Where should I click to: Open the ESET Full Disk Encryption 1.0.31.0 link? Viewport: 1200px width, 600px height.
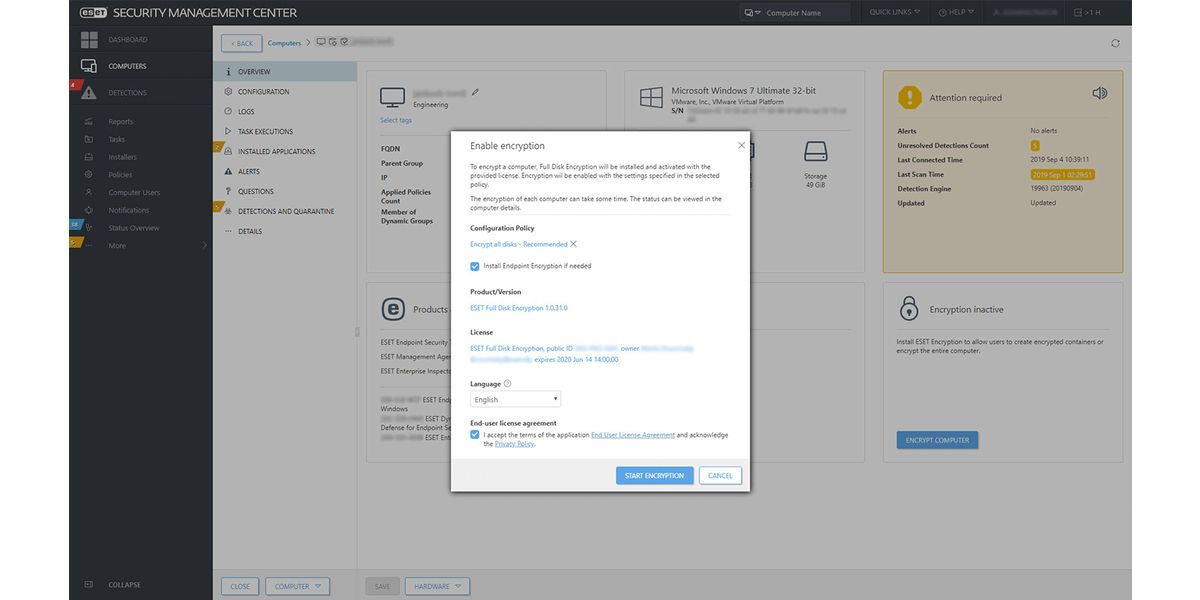coord(518,308)
